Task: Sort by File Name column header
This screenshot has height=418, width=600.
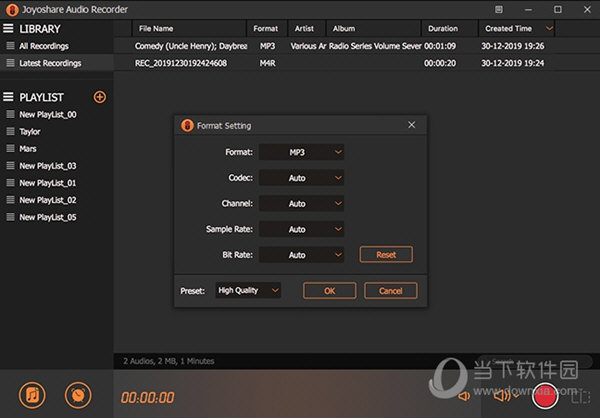Action: [x=189, y=28]
